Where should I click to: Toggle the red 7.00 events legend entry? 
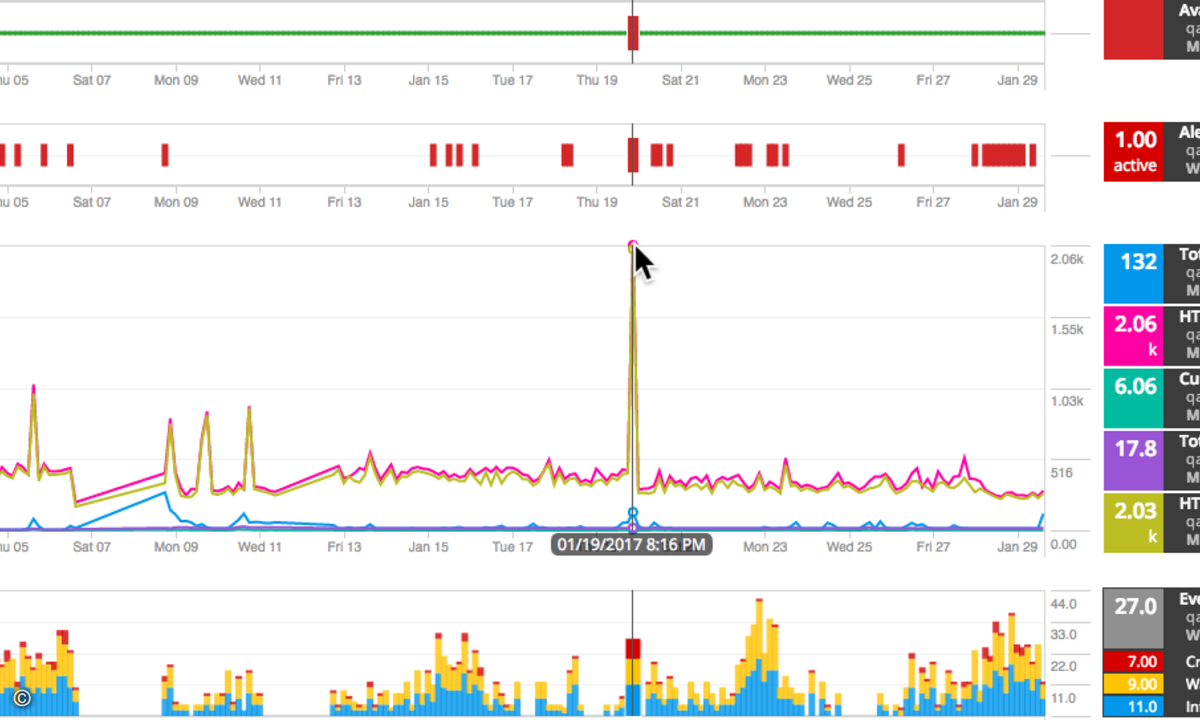pyautogui.click(x=1133, y=661)
